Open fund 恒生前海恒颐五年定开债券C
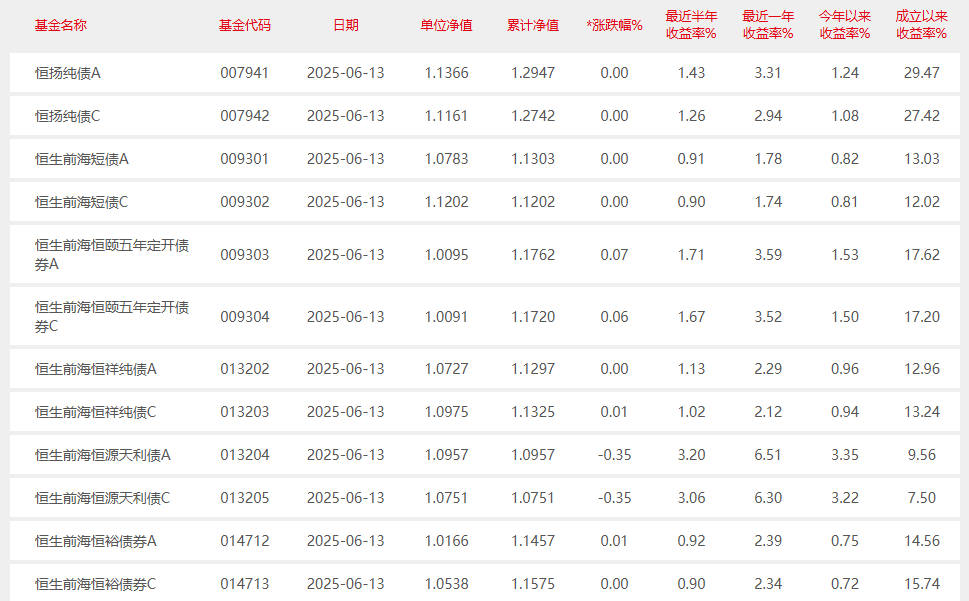The width and height of the screenshot is (969, 601). (x=112, y=317)
